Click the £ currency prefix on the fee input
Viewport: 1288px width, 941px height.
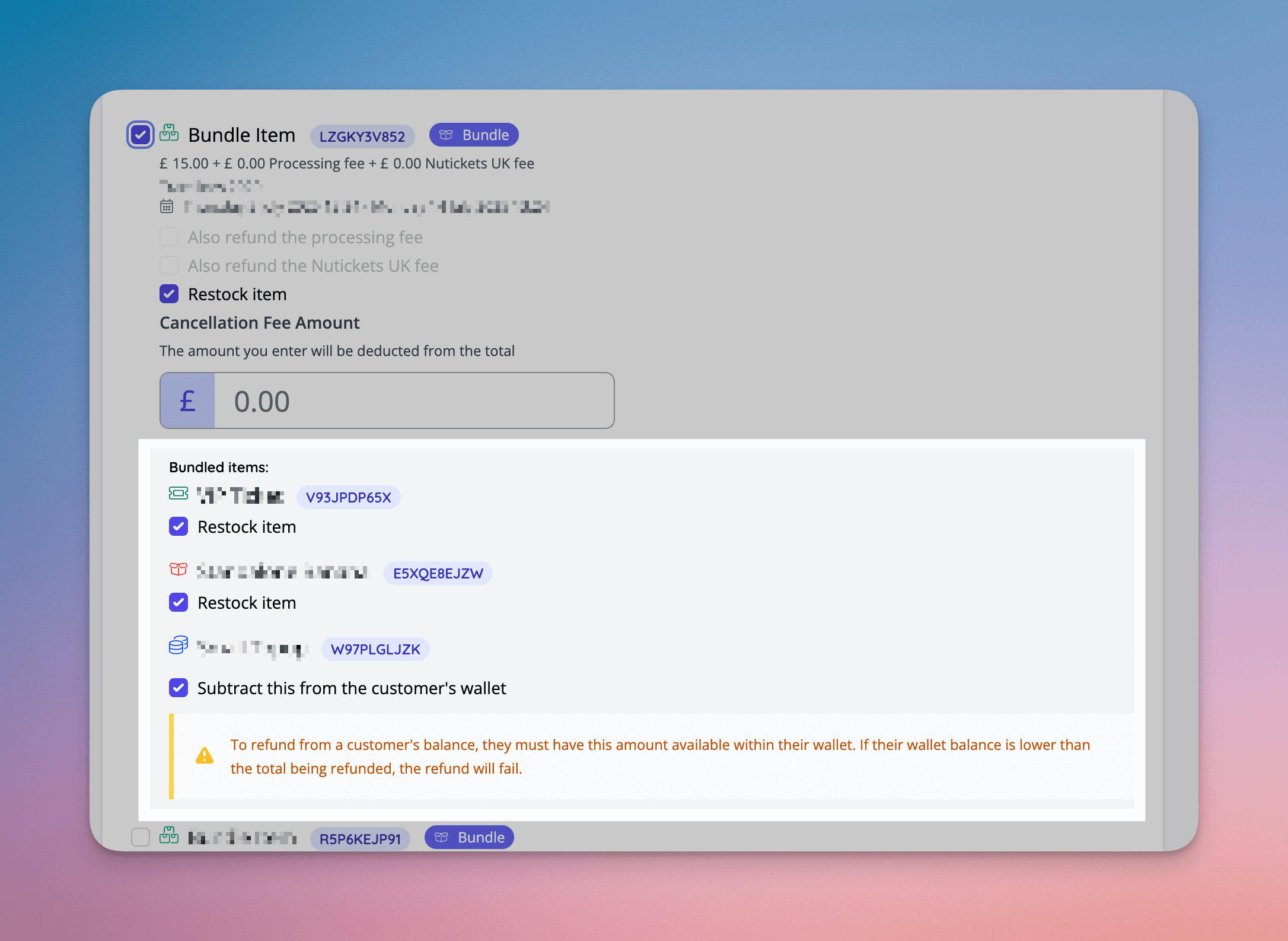(x=187, y=400)
